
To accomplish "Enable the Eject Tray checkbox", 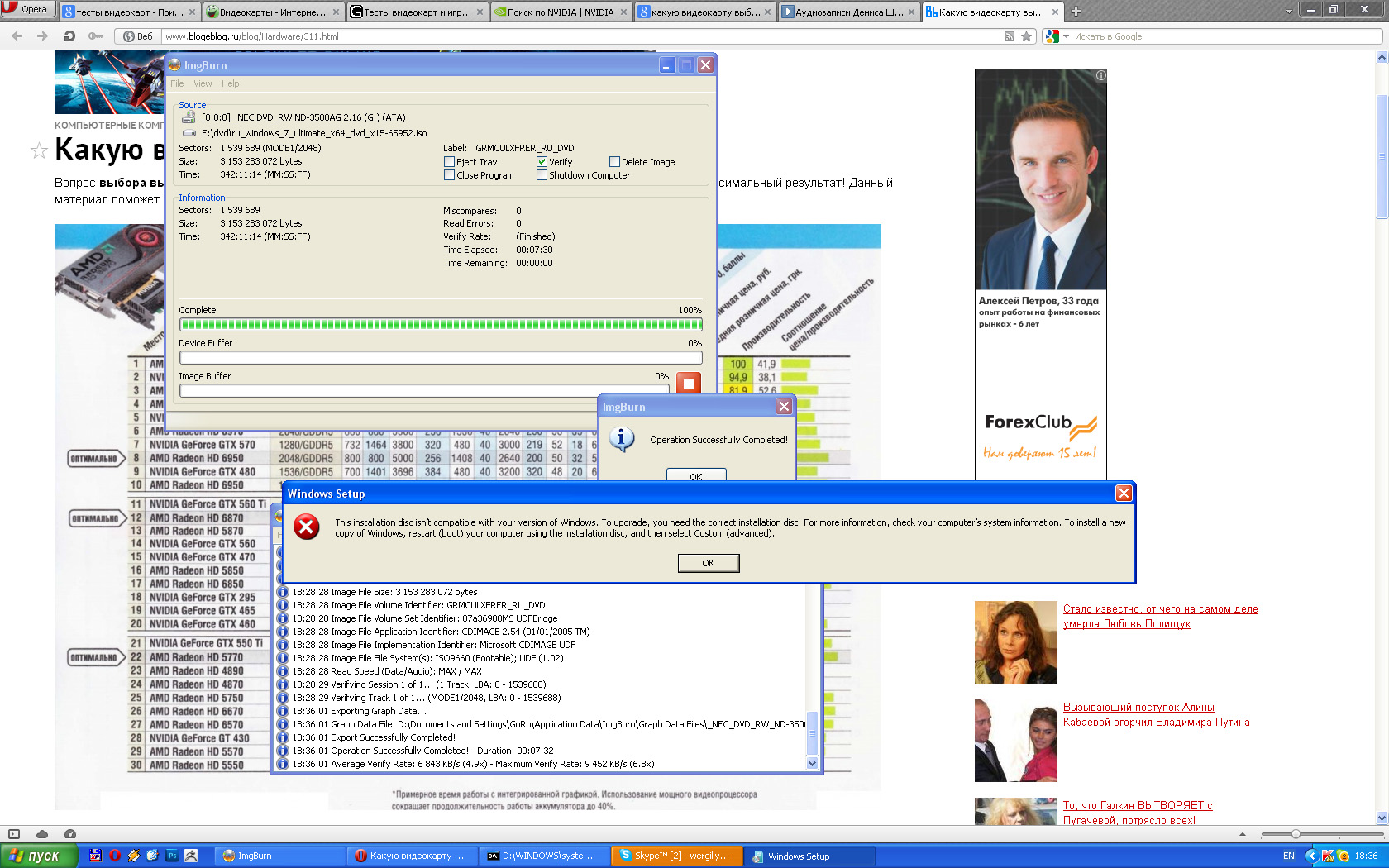I will point(449,162).
